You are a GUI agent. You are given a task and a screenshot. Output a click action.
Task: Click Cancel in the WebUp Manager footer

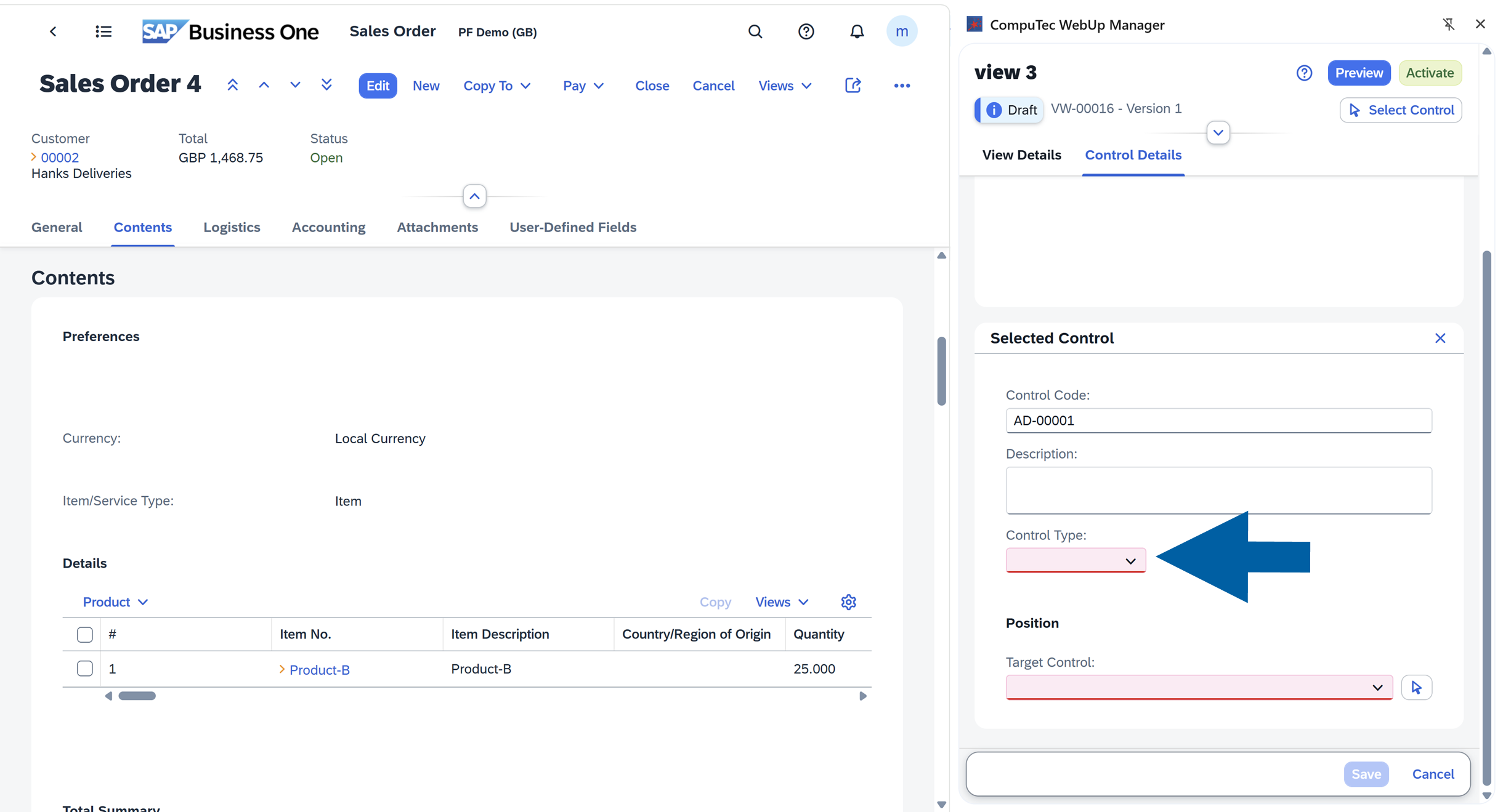point(1432,774)
